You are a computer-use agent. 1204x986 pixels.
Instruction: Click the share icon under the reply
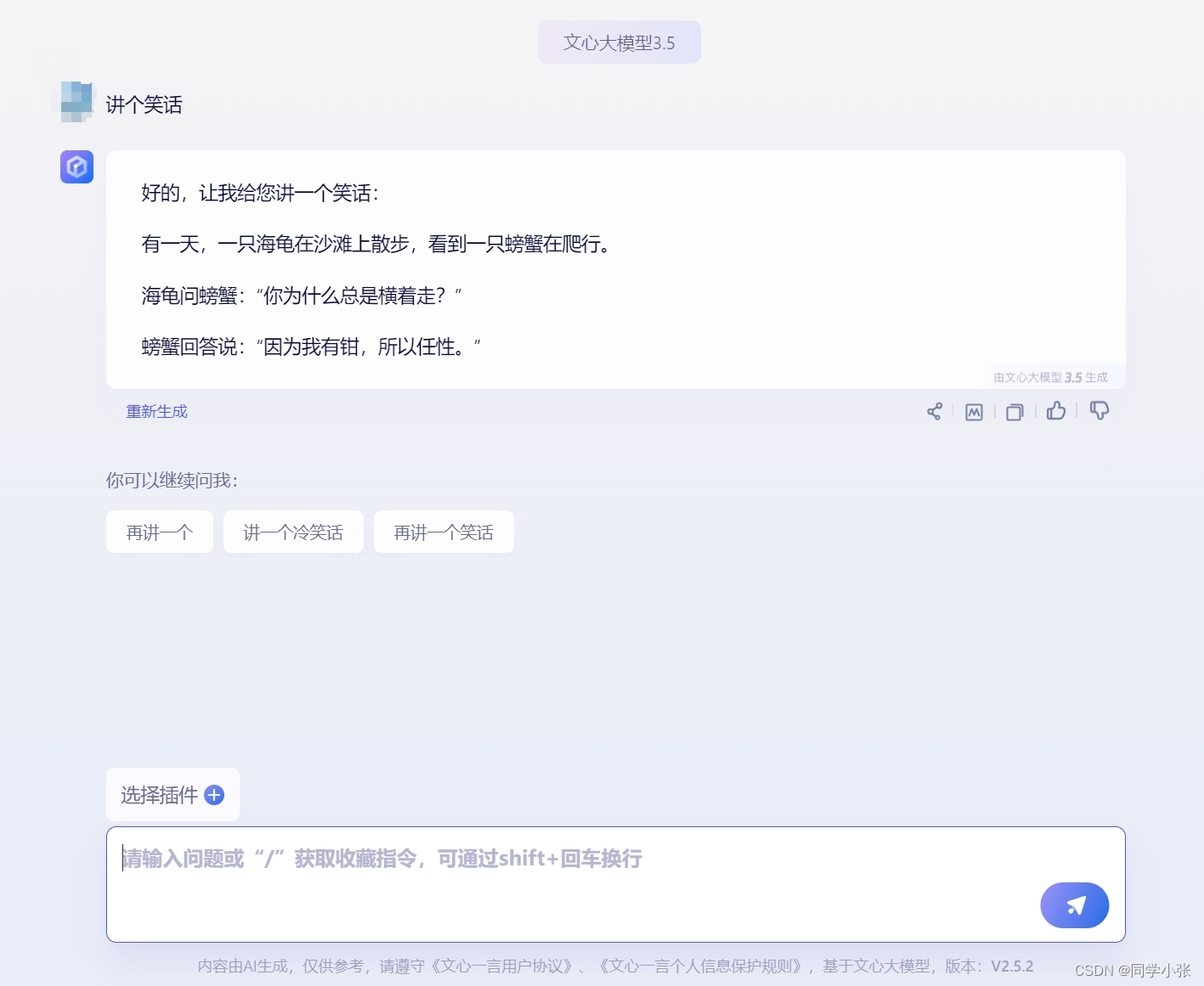[x=935, y=412]
